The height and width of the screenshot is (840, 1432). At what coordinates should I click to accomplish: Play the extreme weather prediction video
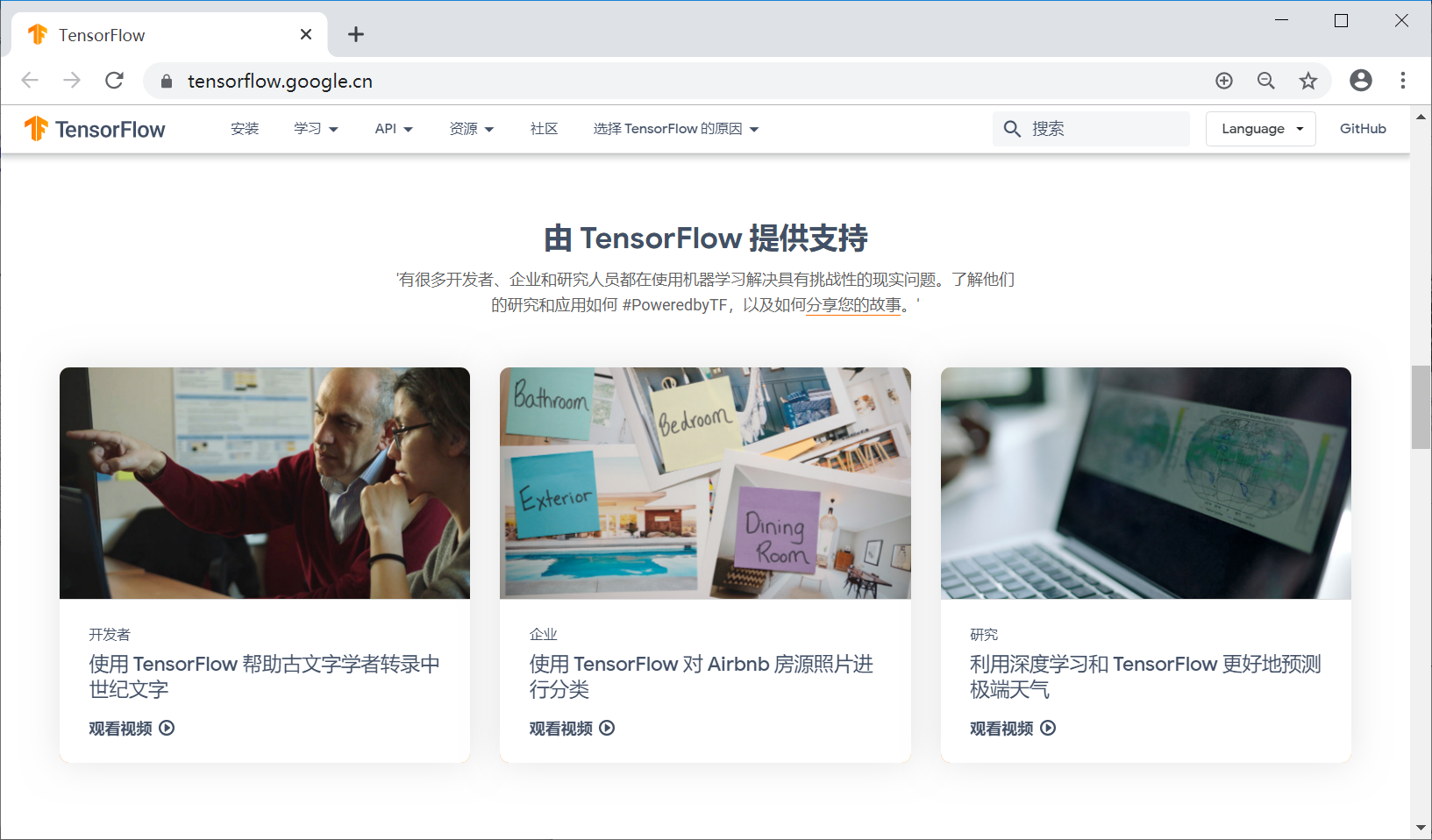point(1012,728)
